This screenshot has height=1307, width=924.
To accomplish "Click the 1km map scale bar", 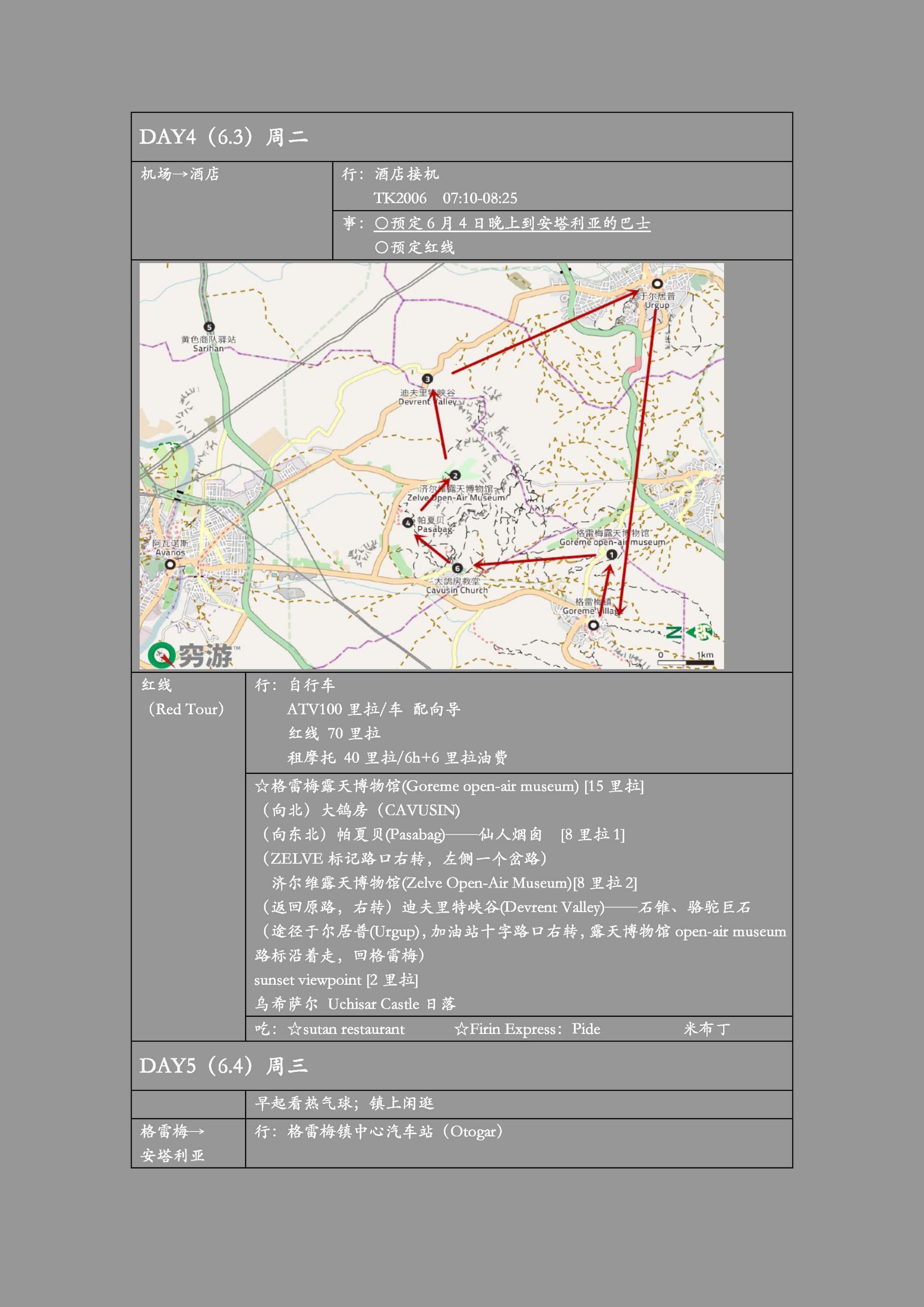I will (686, 662).
